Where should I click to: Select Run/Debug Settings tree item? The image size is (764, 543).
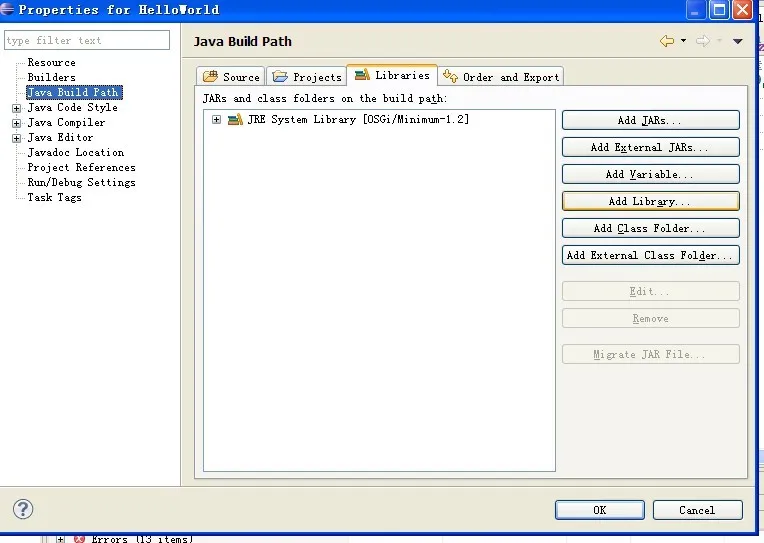(x=81, y=182)
